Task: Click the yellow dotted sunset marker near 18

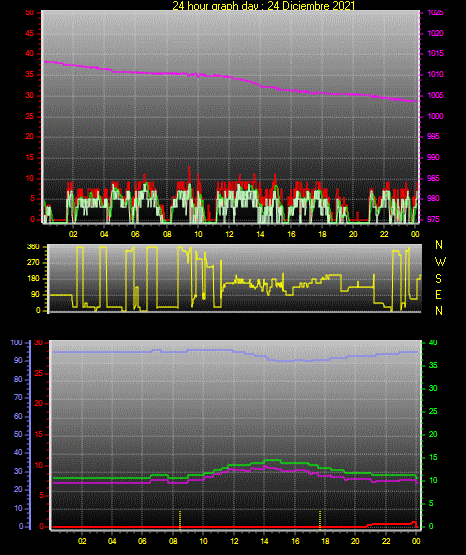Action: (320, 520)
